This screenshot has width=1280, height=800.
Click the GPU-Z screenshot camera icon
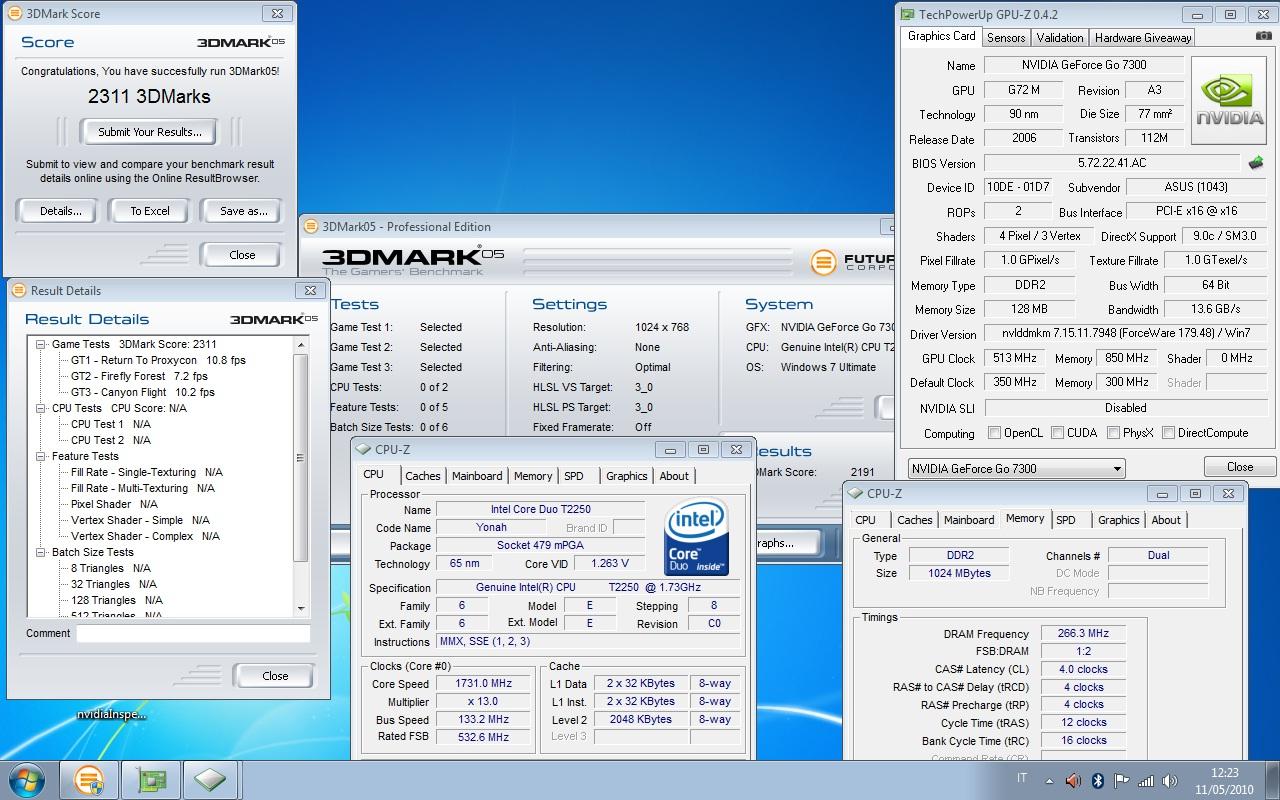(x=1264, y=36)
